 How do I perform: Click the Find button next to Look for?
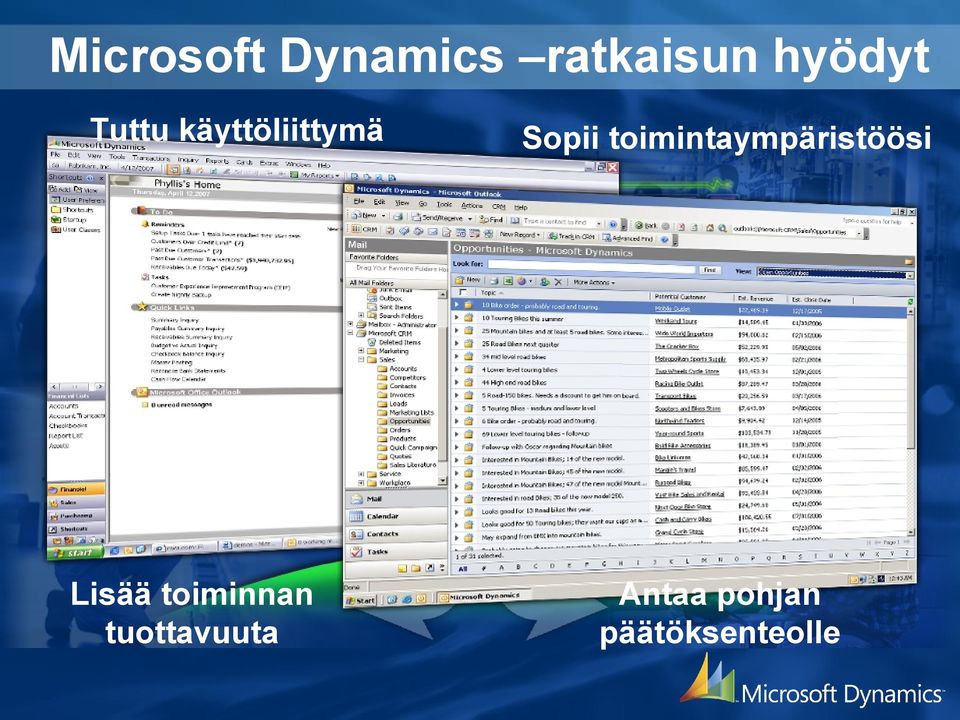point(709,269)
